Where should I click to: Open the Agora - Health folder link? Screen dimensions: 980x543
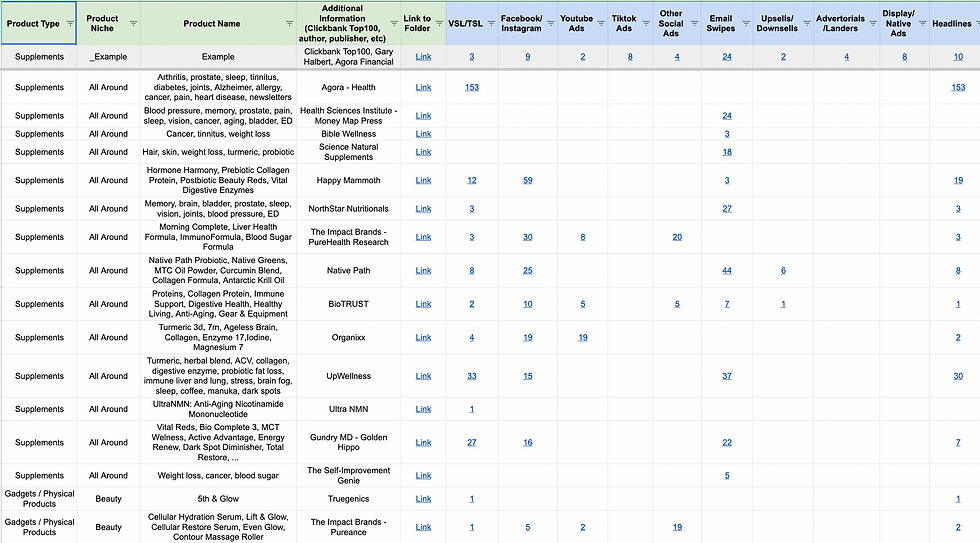click(423, 87)
